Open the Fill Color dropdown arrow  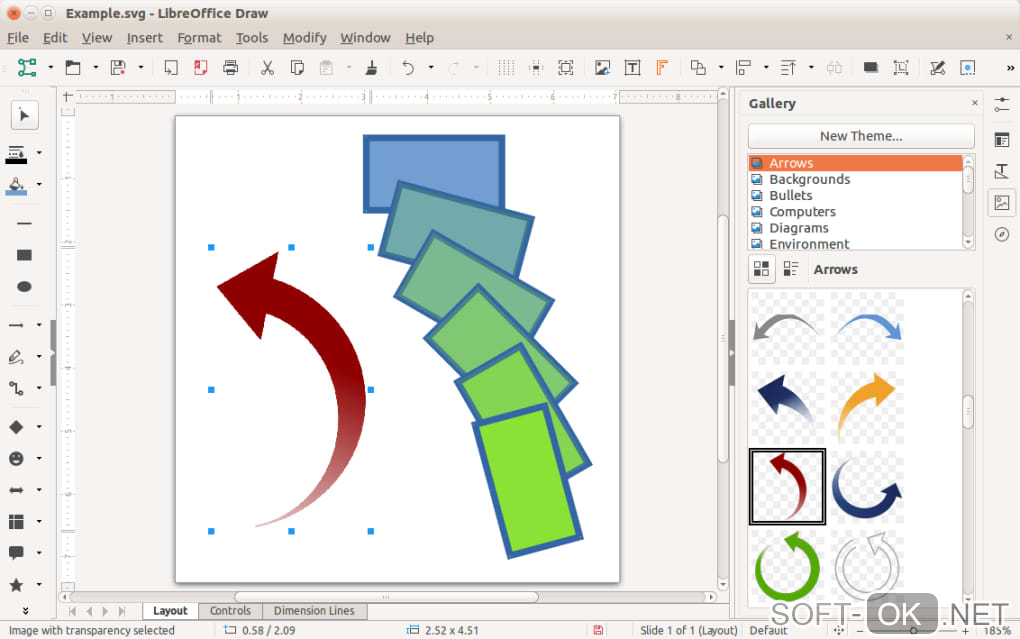coord(39,185)
